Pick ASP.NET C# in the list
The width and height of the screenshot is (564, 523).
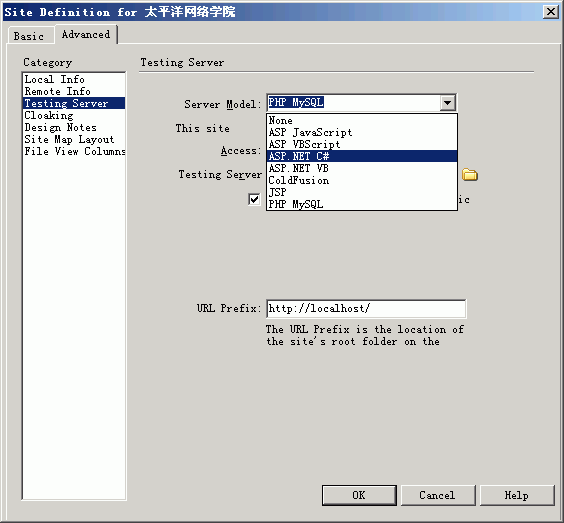pyautogui.click(x=362, y=156)
